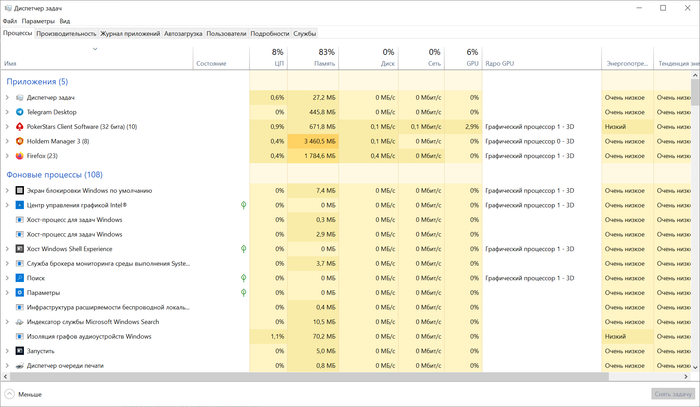Click the Снять задачу button
Image resolution: width=700 pixels, height=407 pixels.
[x=670, y=394]
